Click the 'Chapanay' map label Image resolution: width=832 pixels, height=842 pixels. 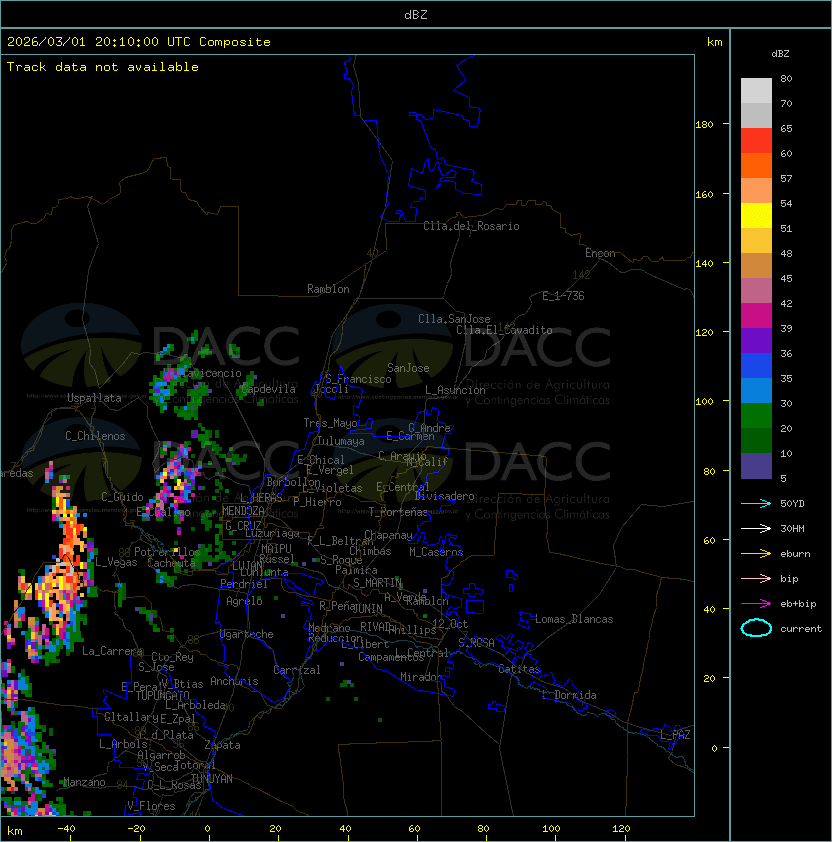coord(388,535)
